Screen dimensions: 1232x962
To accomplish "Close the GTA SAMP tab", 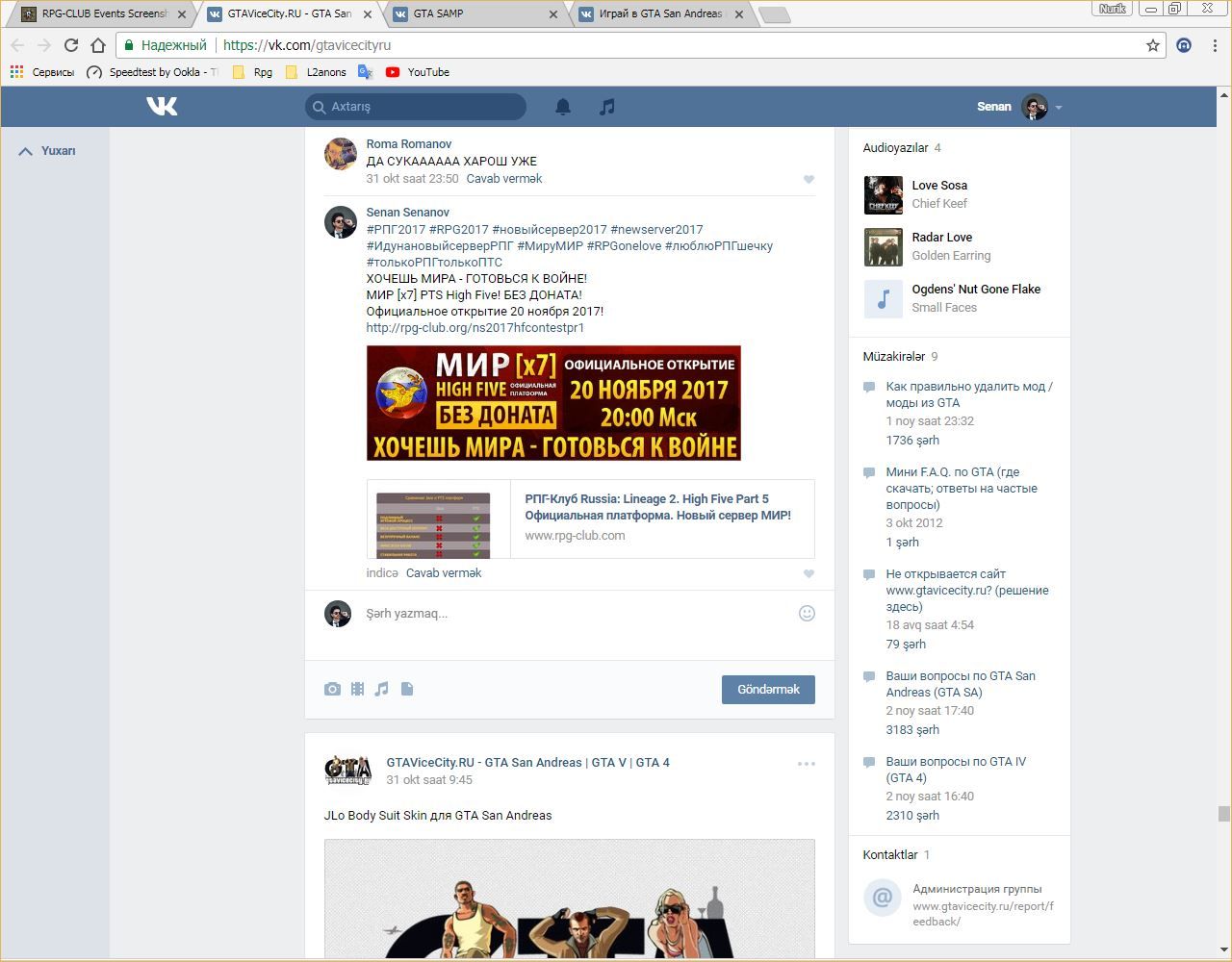I will (x=553, y=14).
